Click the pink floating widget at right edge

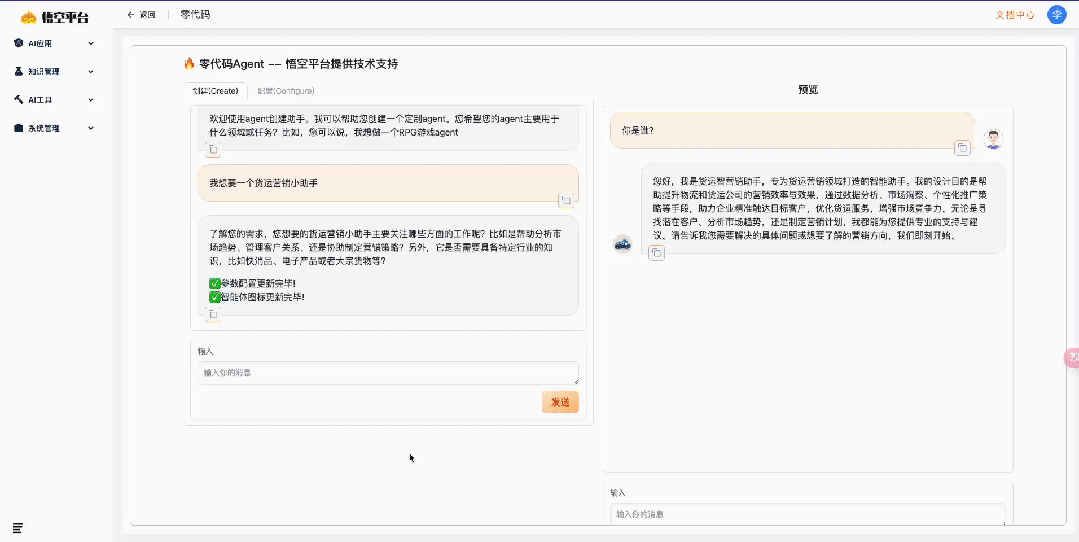click(x=1071, y=358)
